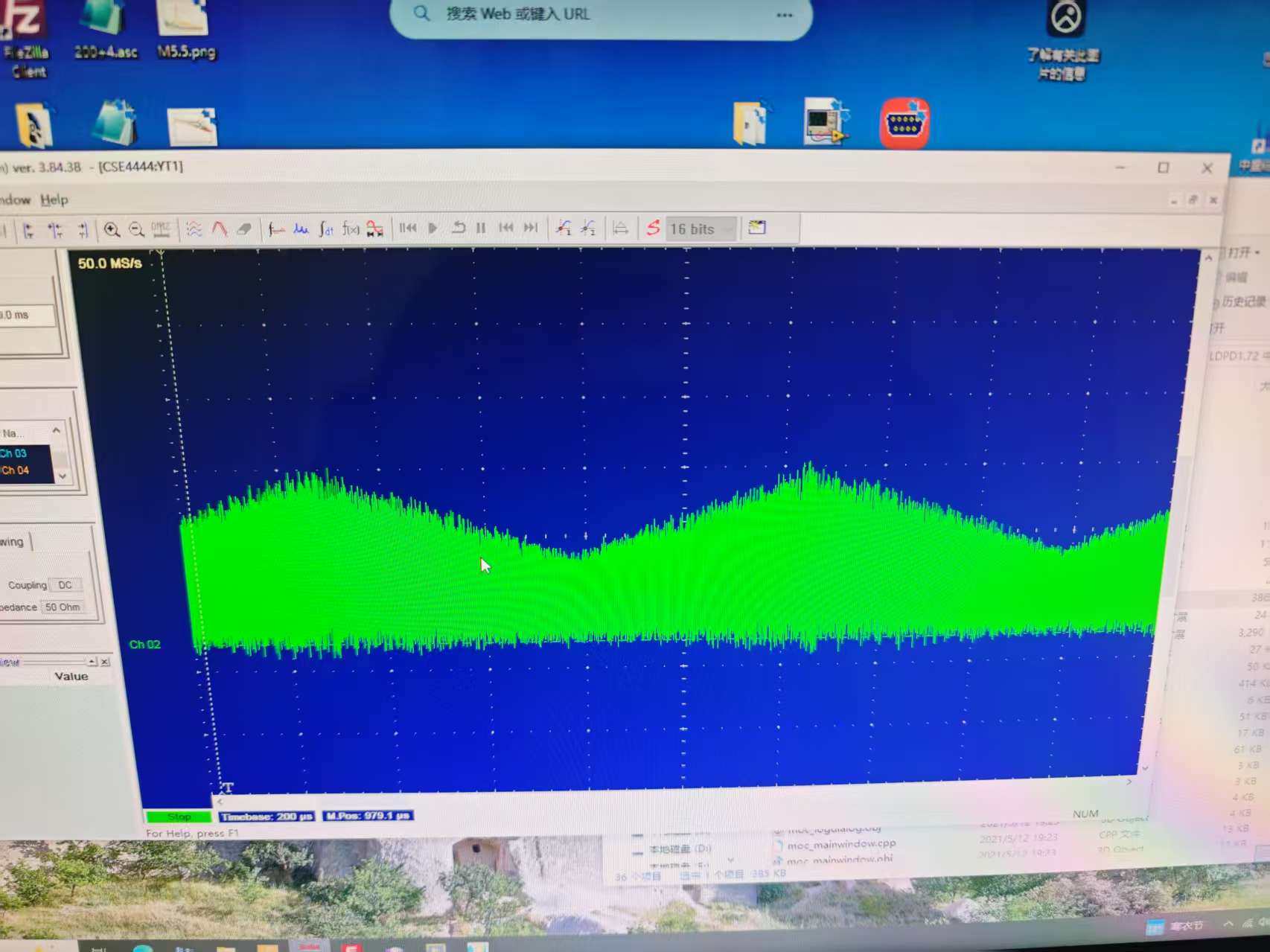Click the red waveform with arrows icon
This screenshot has width=1270, height=952.
click(374, 229)
